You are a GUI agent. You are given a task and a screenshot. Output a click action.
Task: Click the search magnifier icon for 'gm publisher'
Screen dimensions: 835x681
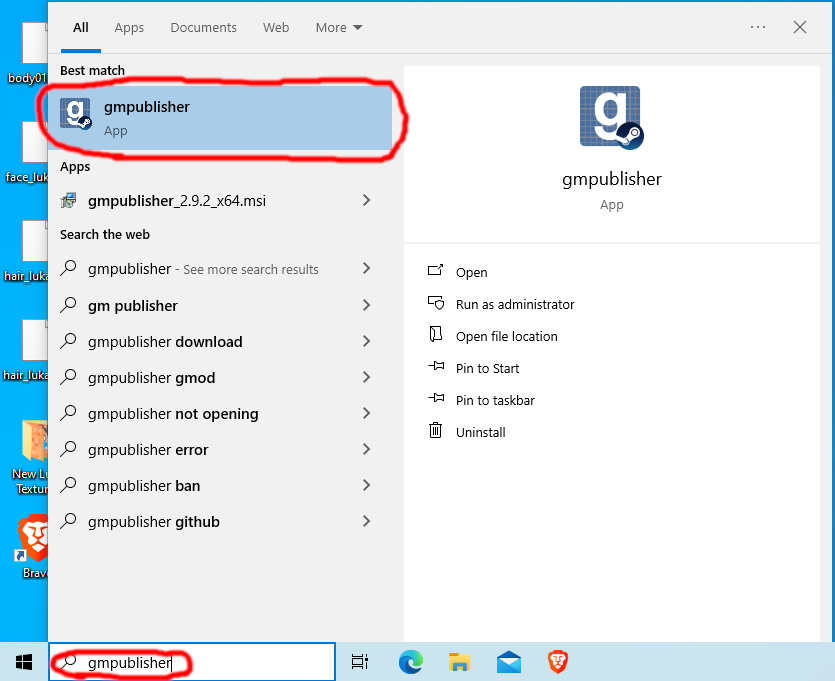coord(69,306)
